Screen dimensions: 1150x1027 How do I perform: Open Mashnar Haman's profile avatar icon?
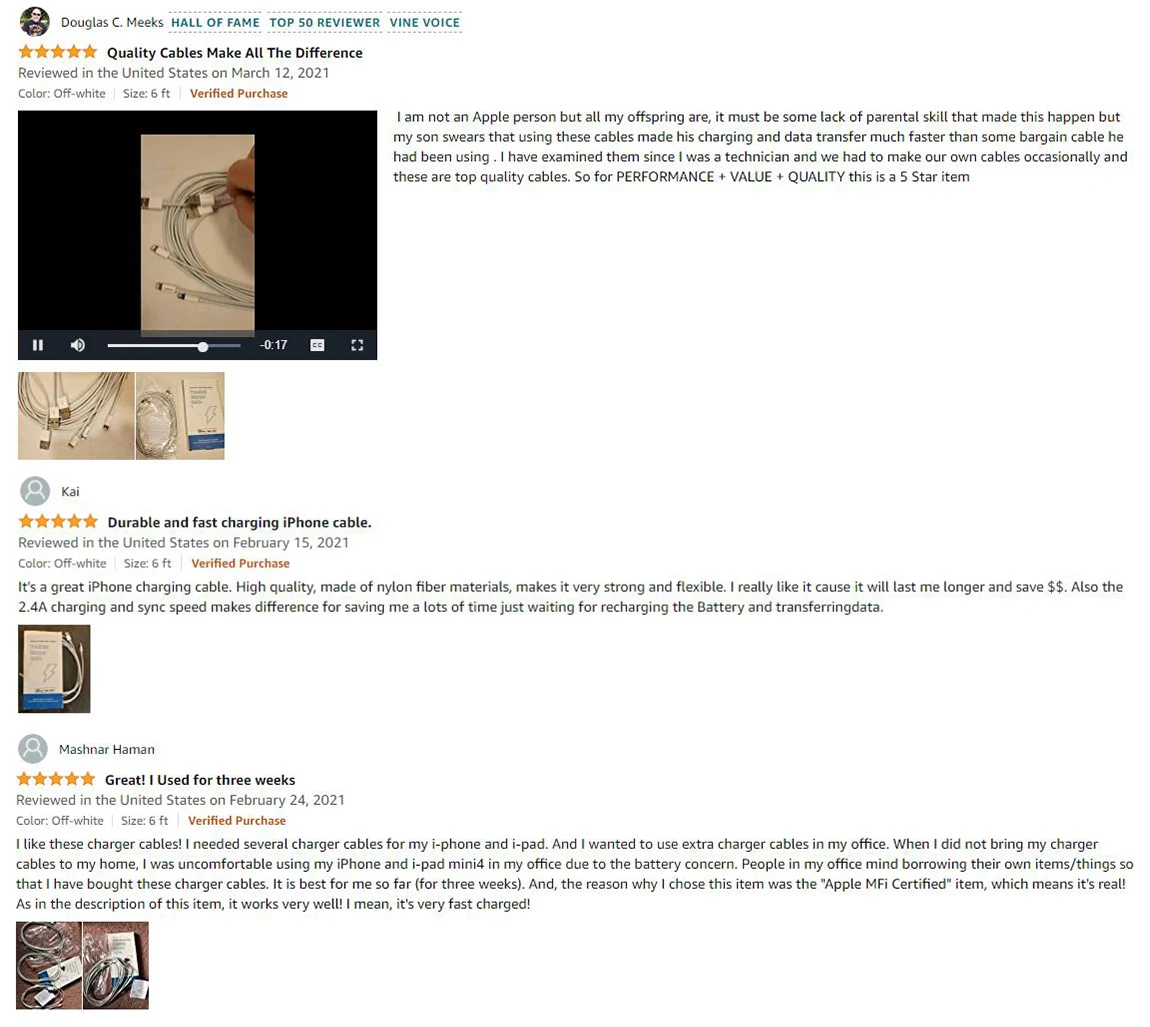[x=32, y=749]
